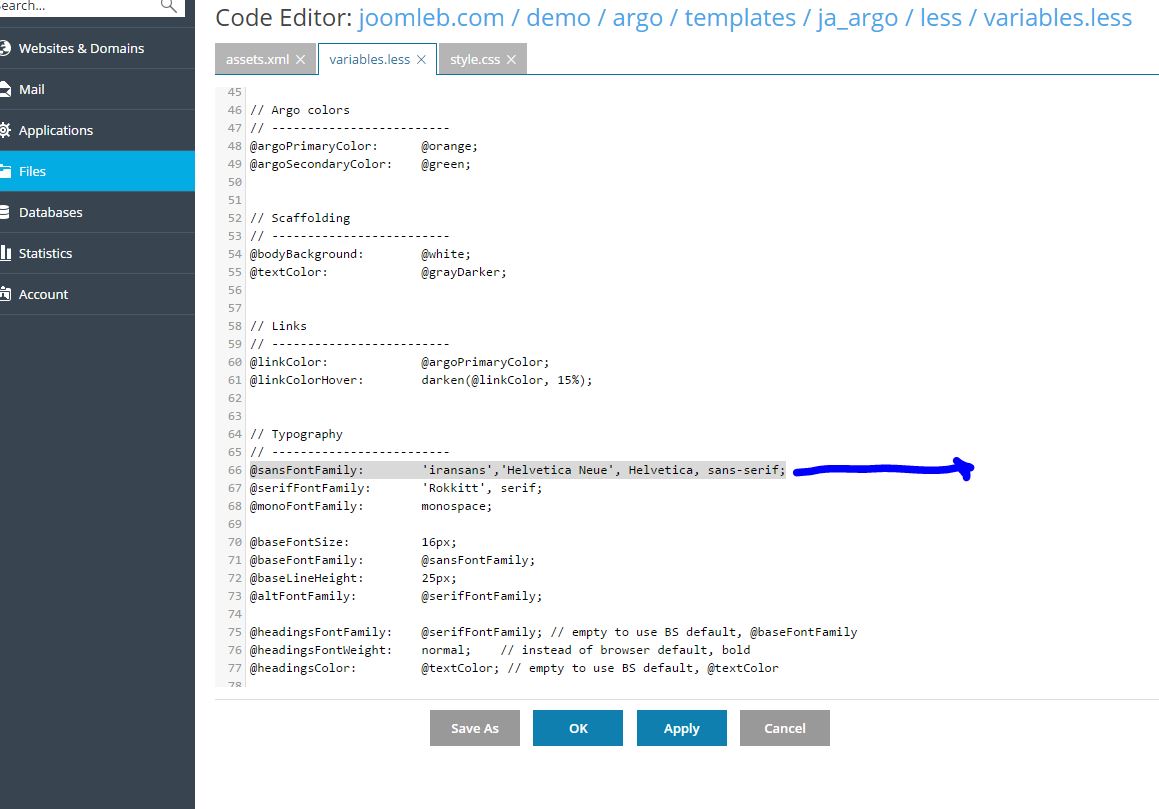The width and height of the screenshot is (1159, 809).
Task: Cancel editing the file
Action: 785,728
